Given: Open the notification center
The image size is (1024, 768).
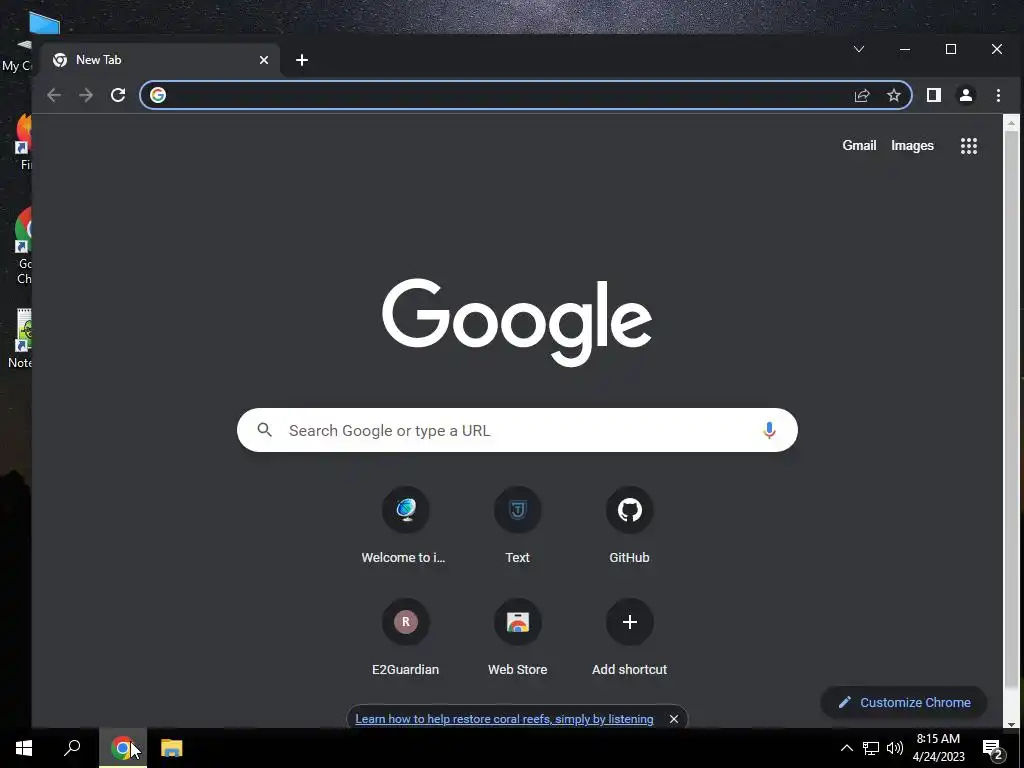Looking at the screenshot, I should [x=993, y=749].
